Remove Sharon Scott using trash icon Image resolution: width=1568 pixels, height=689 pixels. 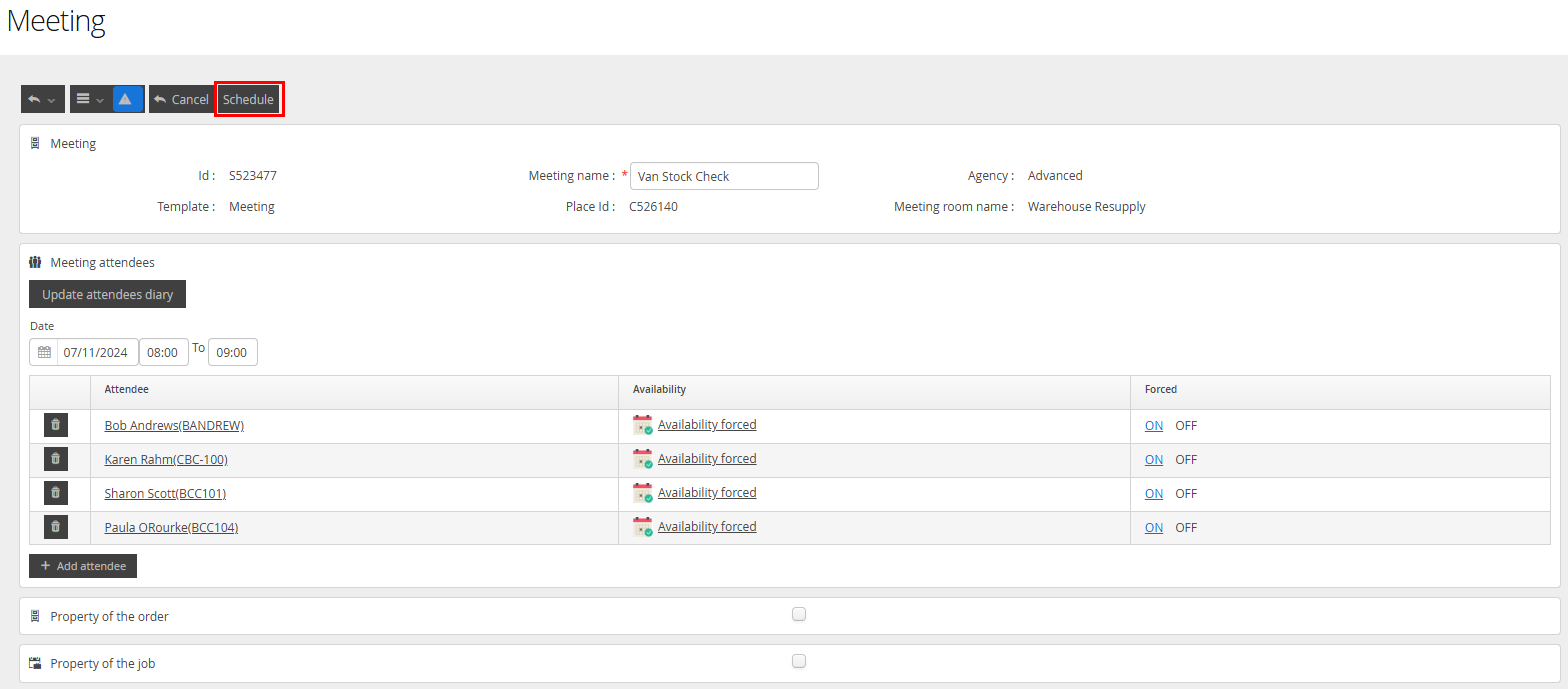click(56, 493)
